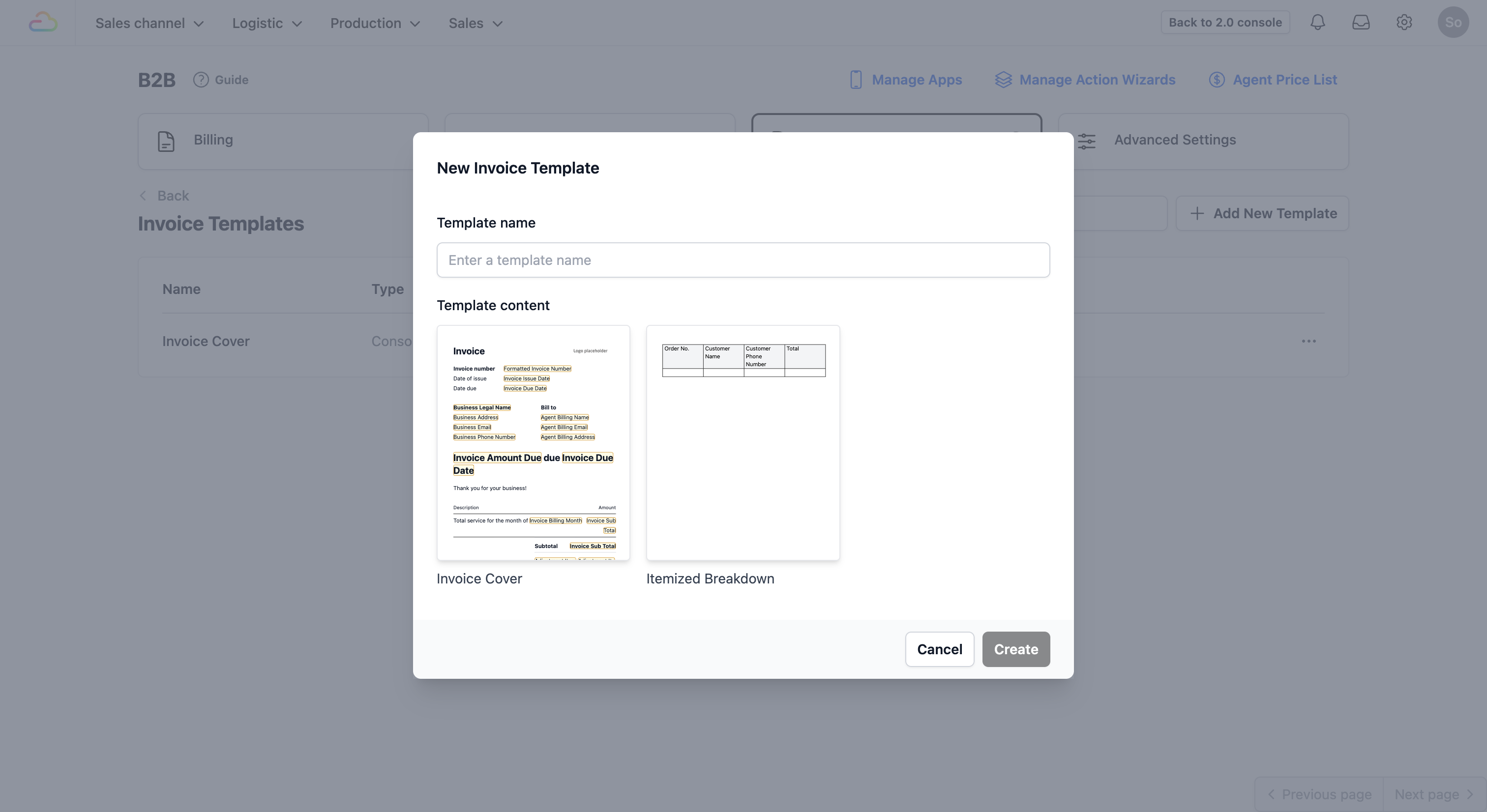The image size is (1487, 812).
Task: Click the 'Name' column header
Action: [181, 289]
